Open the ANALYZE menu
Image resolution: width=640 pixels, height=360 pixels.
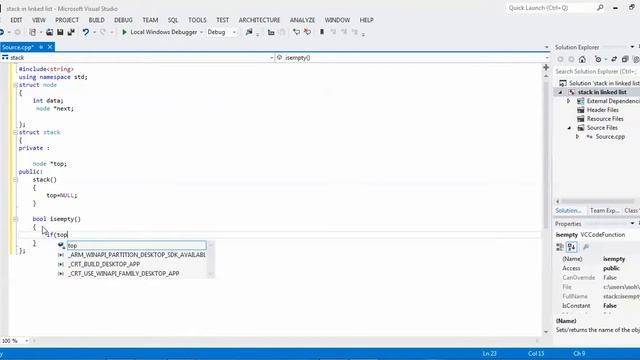tap(302, 20)
